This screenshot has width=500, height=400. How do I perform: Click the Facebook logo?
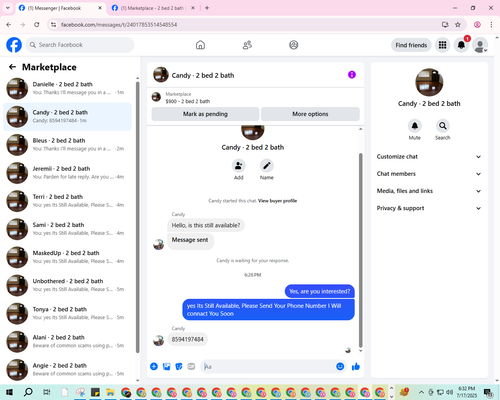[14, 45]
